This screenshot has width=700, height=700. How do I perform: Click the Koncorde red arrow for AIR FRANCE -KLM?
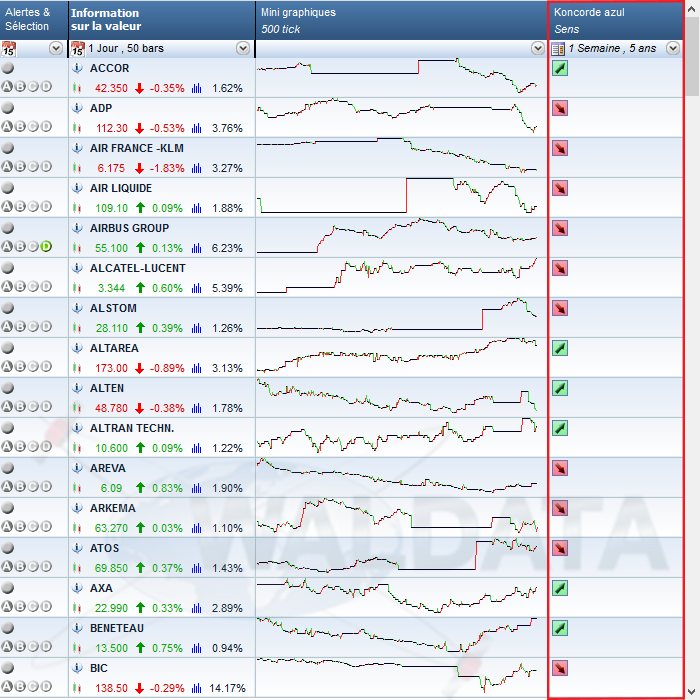pyautogui.click(x=560, y=148)
